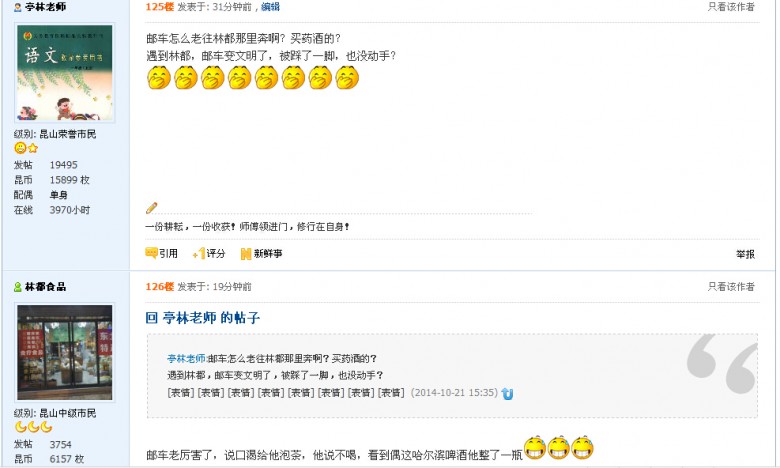This screenshot has width=780, height=468.
Task: Click the first covering-mouth emoji in post 125
Action: tap(159, 78)
